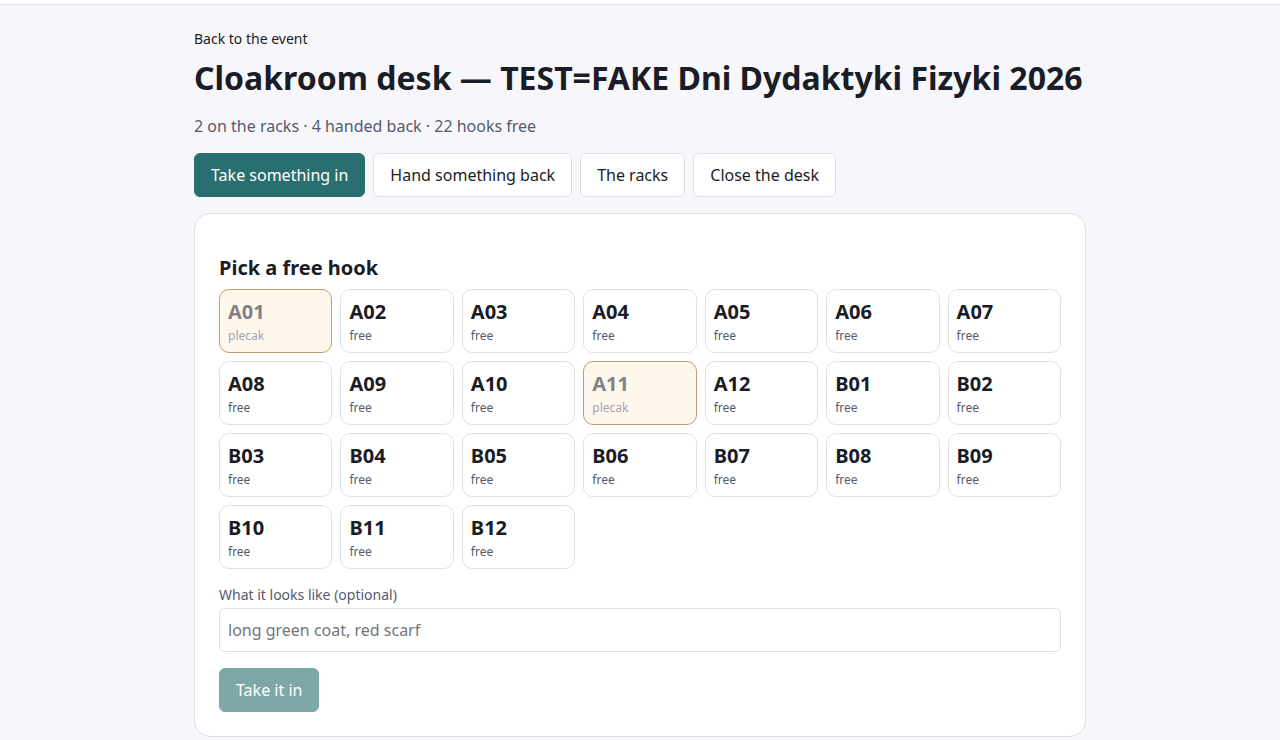Viewport: 1280px width, 740px height.
Task: Pick hook B01
Action: 883,393
